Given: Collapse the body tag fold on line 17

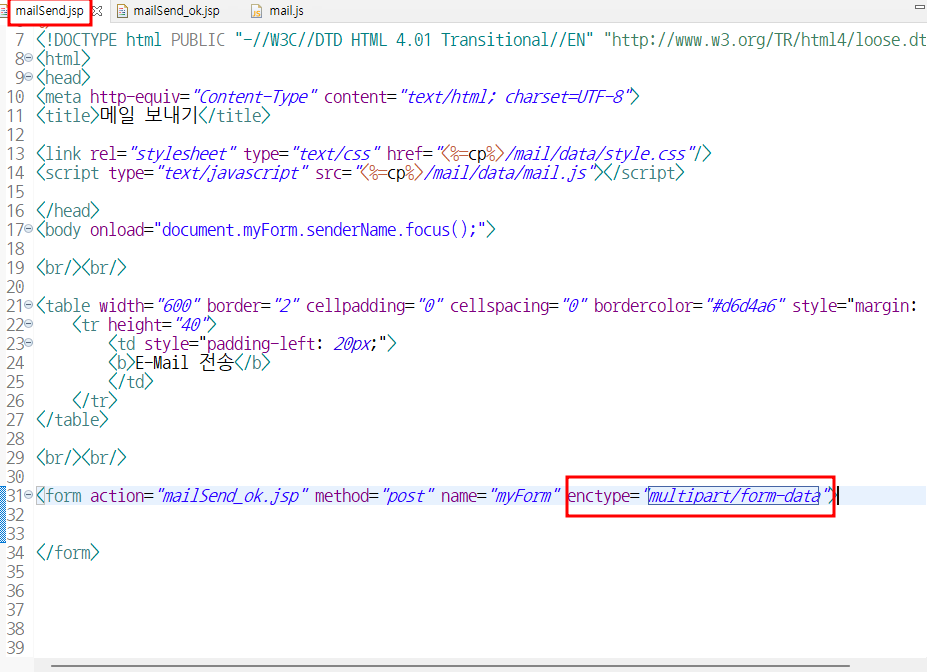Looking at the screenshot, I should tap(29, 229).
